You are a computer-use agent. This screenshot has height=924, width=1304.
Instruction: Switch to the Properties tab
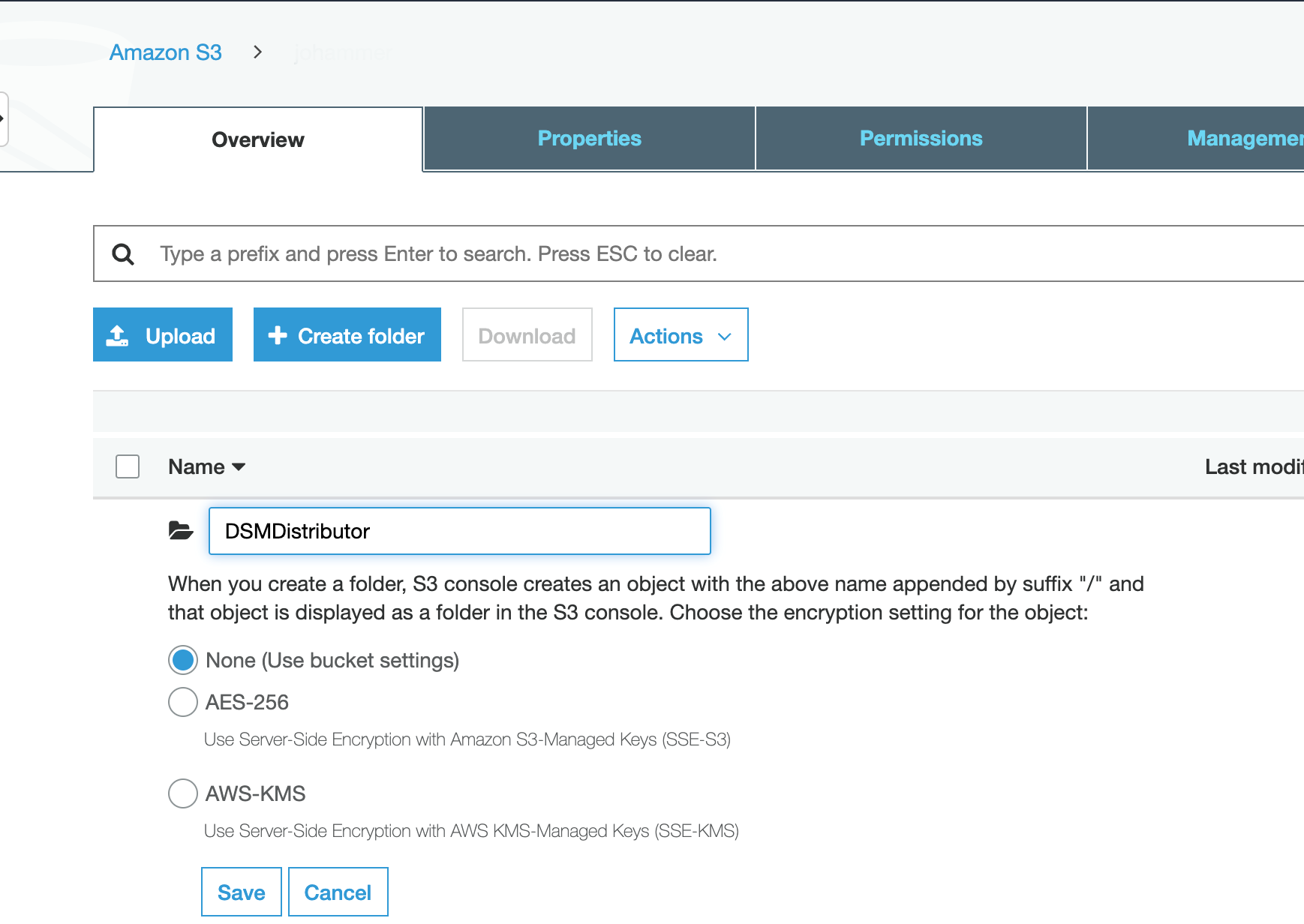[x=590, y=139]
